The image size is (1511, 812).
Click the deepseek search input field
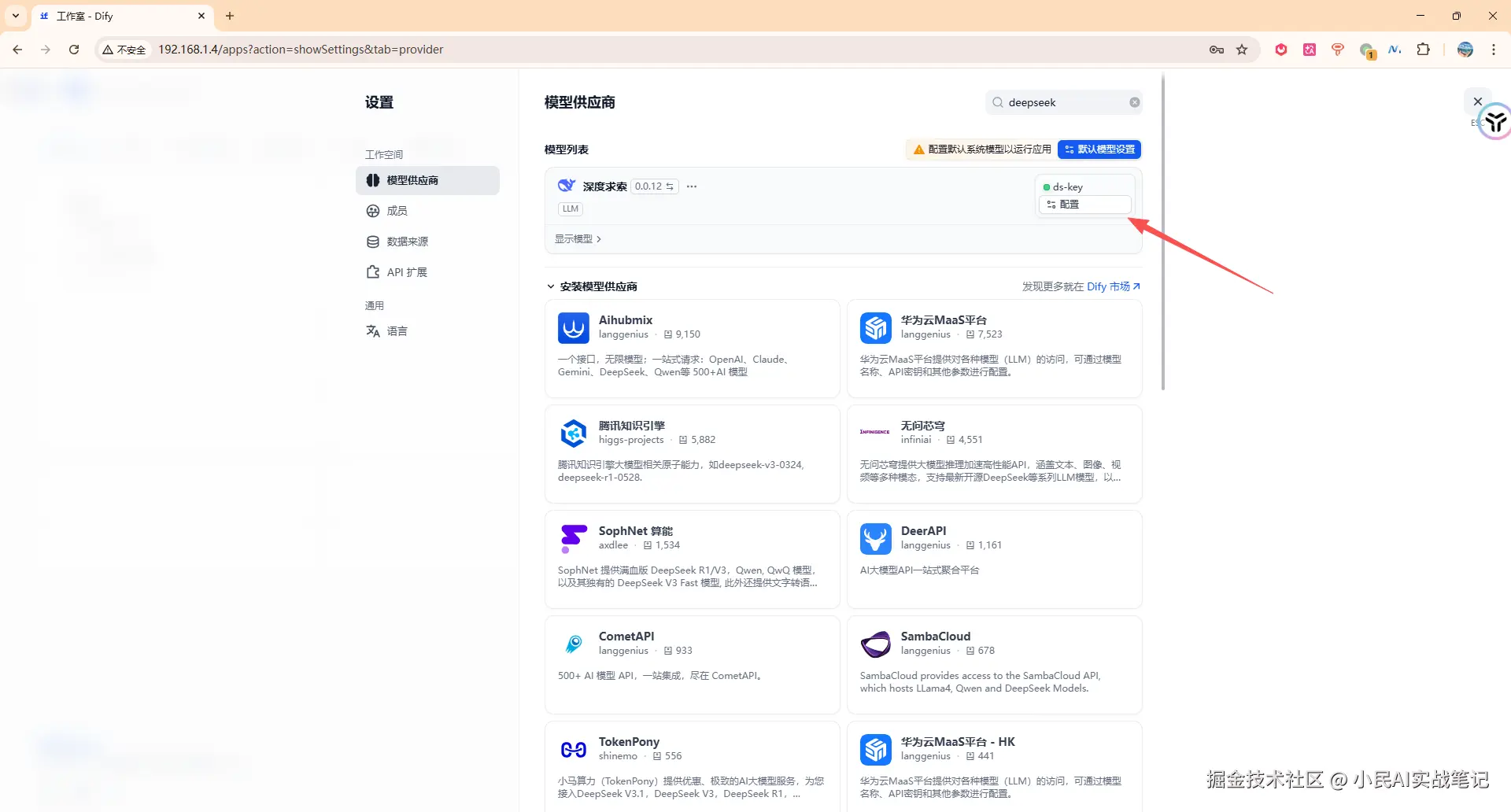(x=1062, y=102)
